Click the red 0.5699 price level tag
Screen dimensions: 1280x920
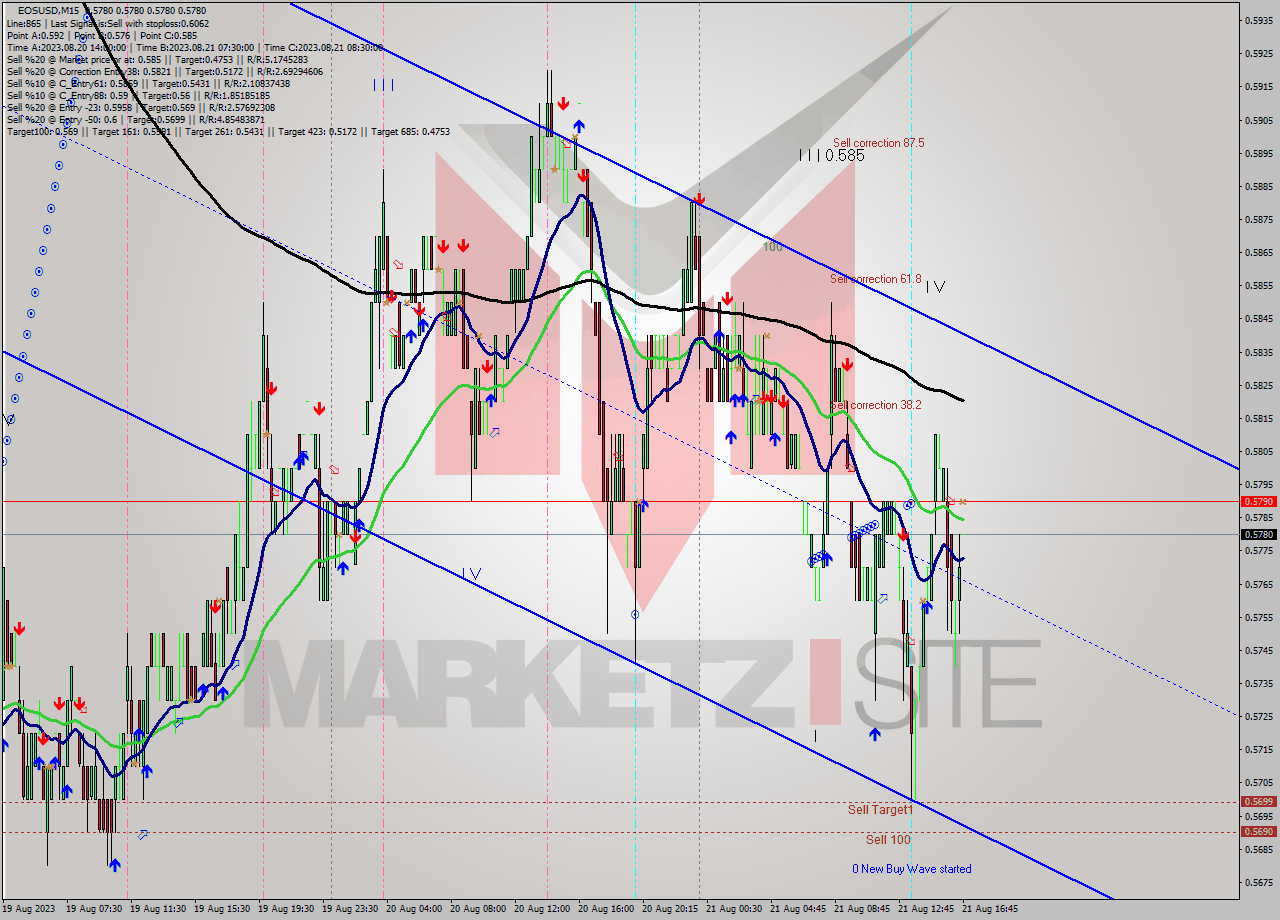tap(1257, 801)
